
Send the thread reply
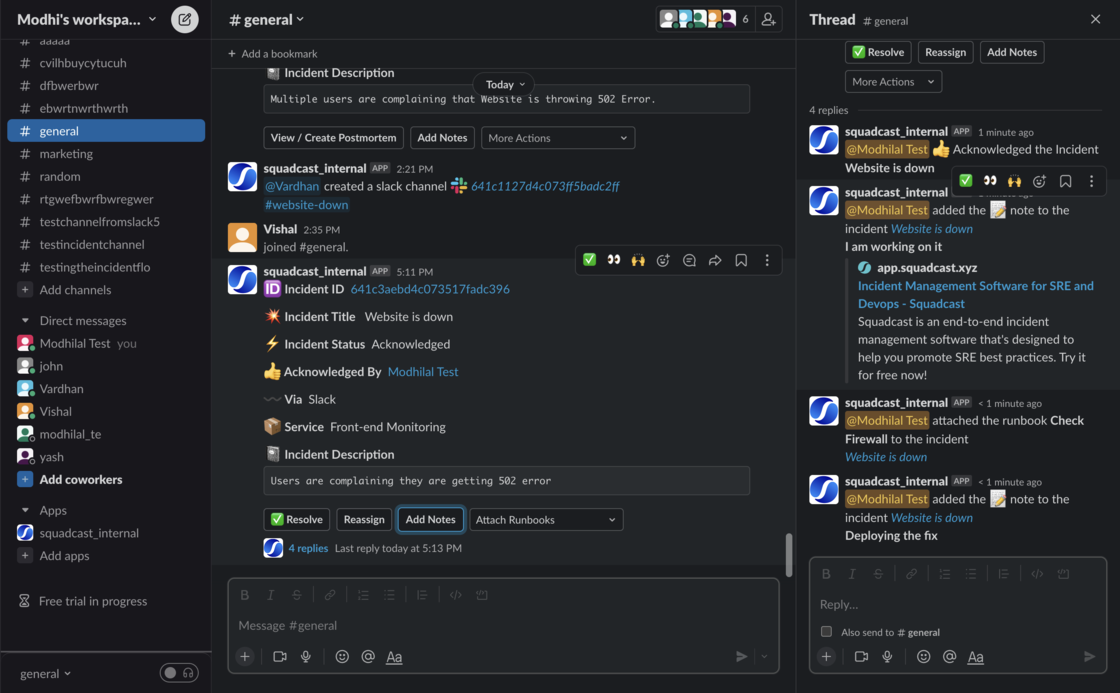(1089, 657)
